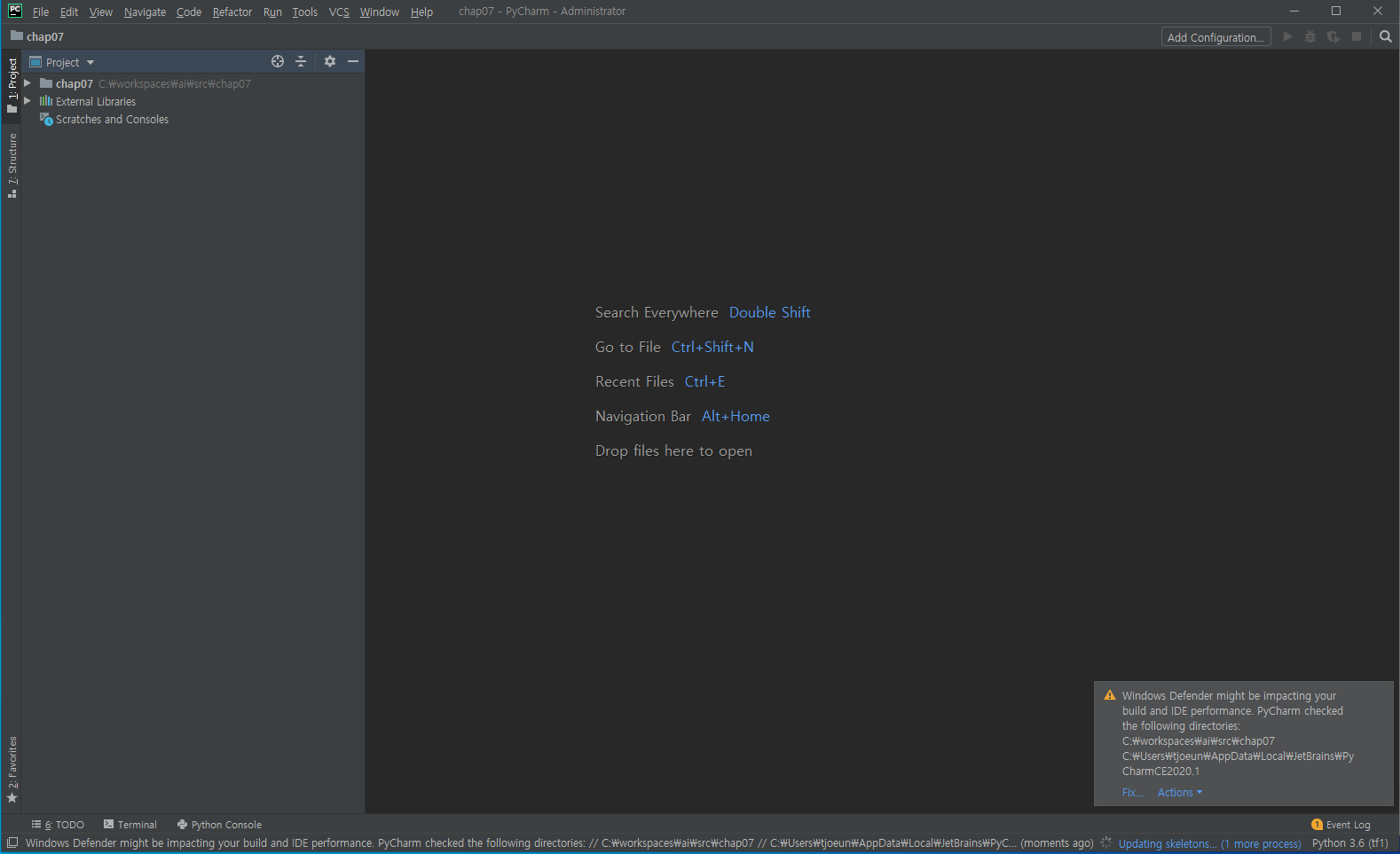This screenshot has height=854, width=1400.
Task: Click the TODO list icon
Action: [36, 824]
